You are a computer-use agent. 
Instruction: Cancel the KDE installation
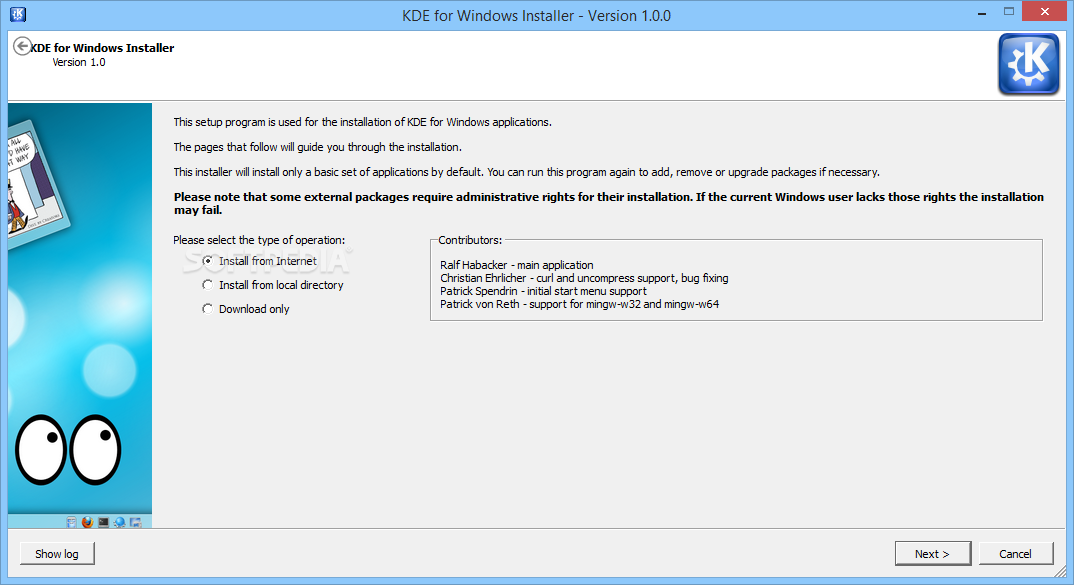pyautogui.click(x=1015, y=553)
